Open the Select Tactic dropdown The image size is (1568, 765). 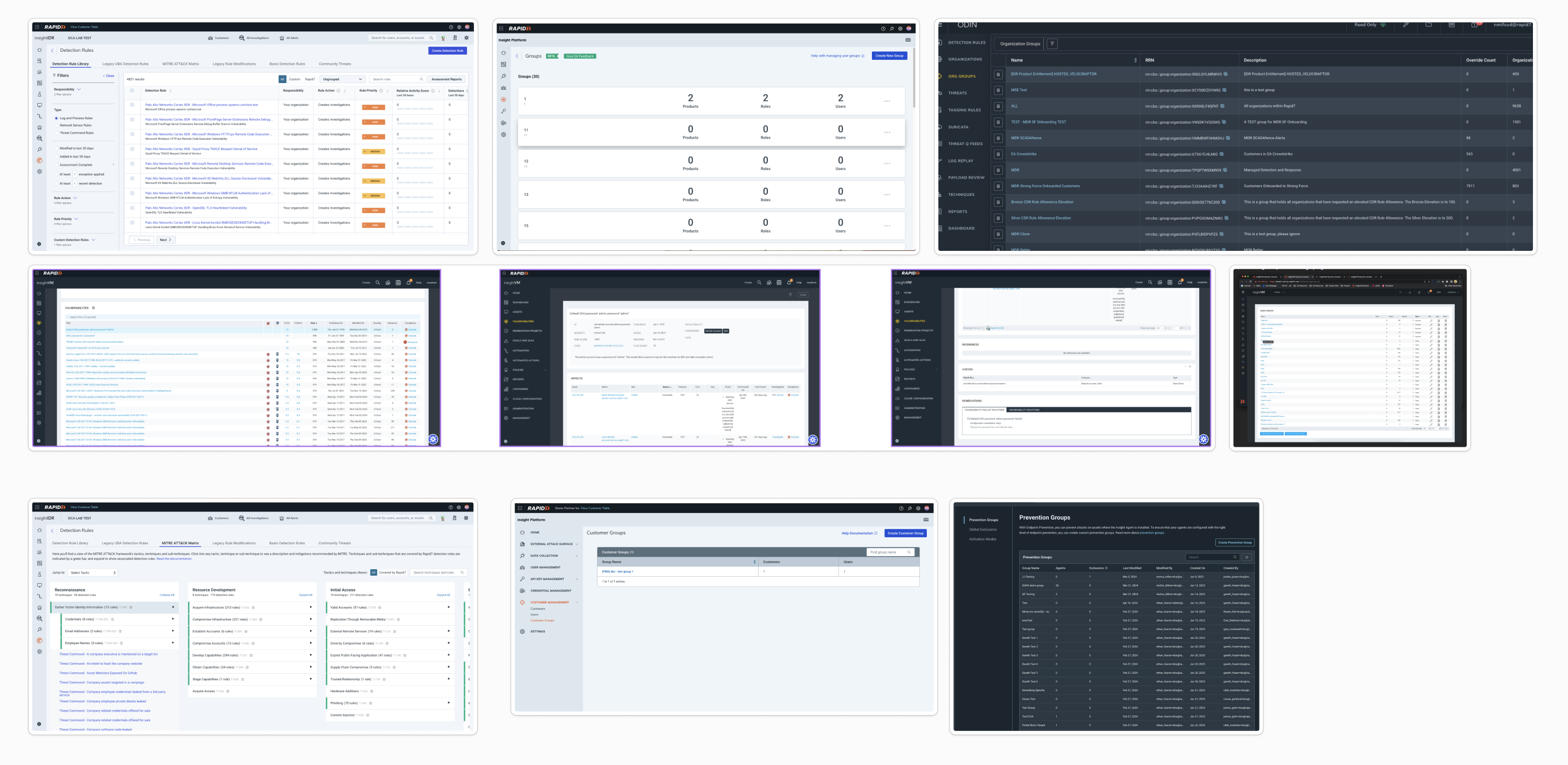(92, 572)
